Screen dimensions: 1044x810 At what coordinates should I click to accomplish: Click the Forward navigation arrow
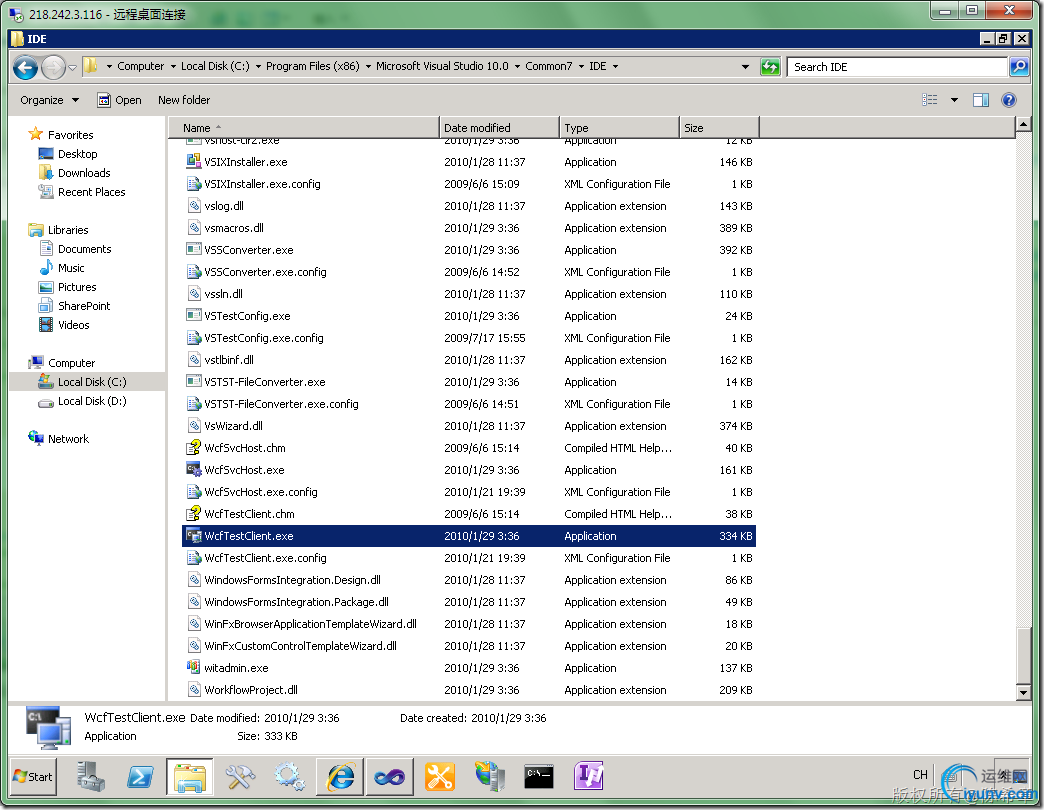click(53, 67)
